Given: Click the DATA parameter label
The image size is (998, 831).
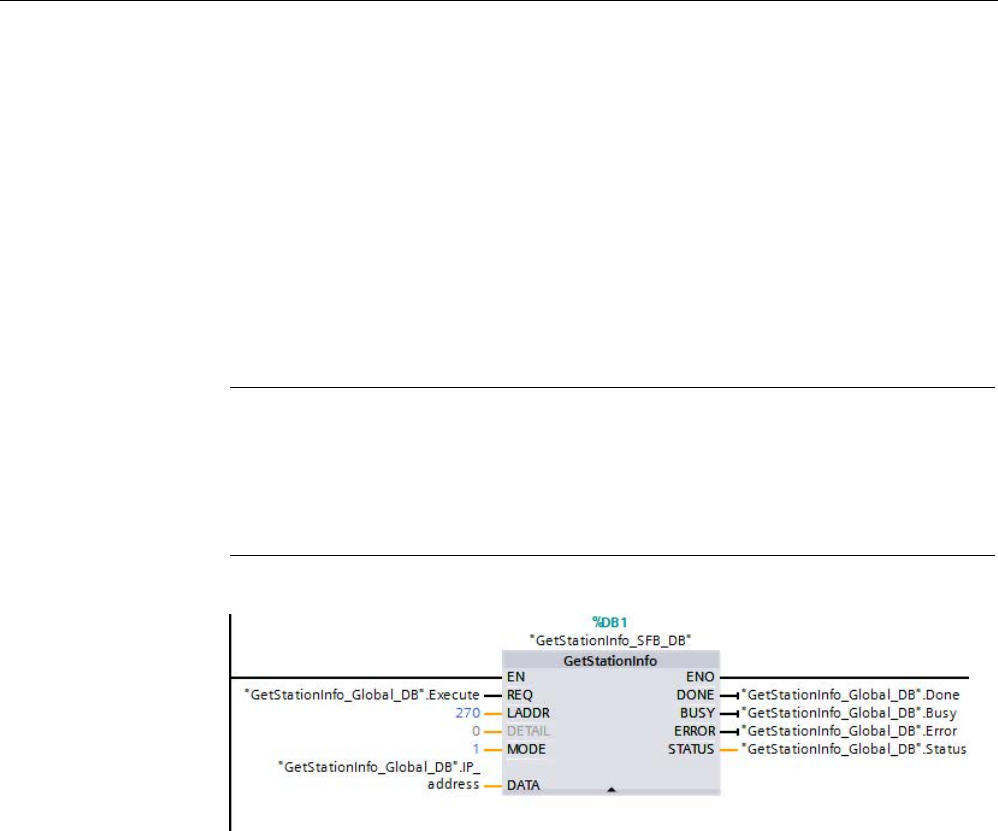Looking at the screenshot, I should click(523, 785).
